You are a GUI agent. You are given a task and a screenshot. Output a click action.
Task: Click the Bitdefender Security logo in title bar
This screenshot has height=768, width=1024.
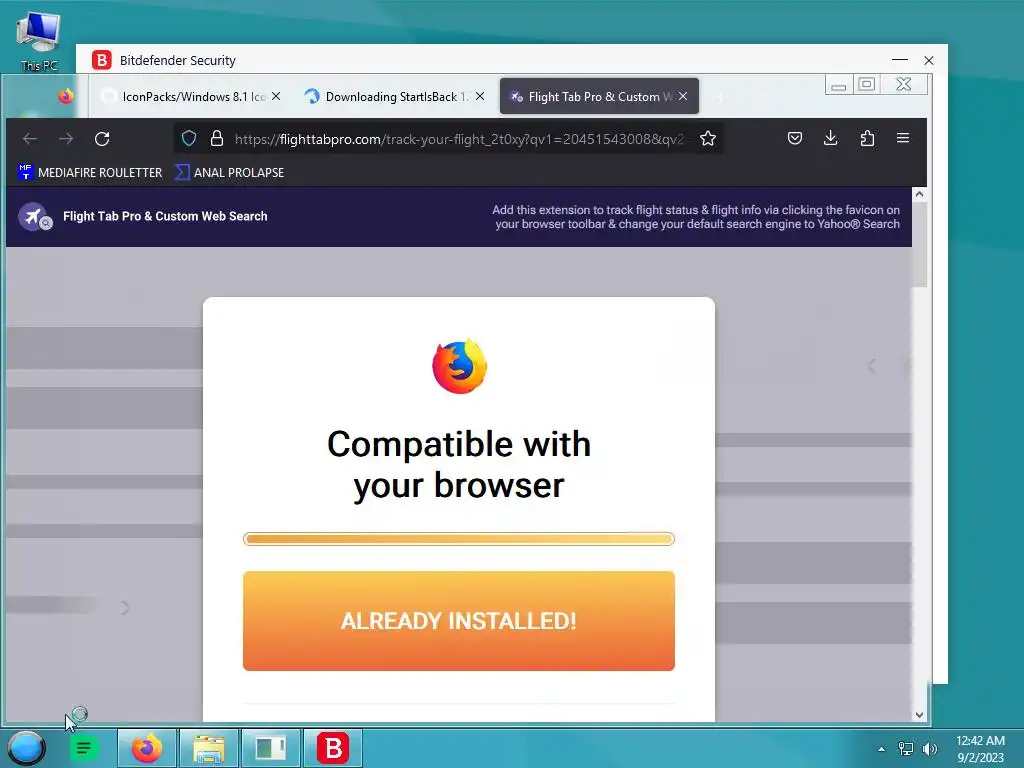coord(101,60)
